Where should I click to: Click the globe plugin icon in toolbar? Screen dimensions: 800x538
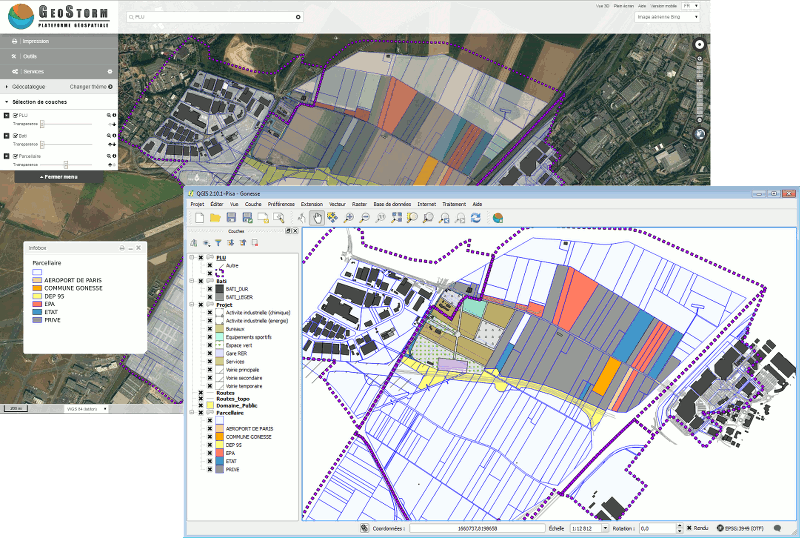[498, 218]
